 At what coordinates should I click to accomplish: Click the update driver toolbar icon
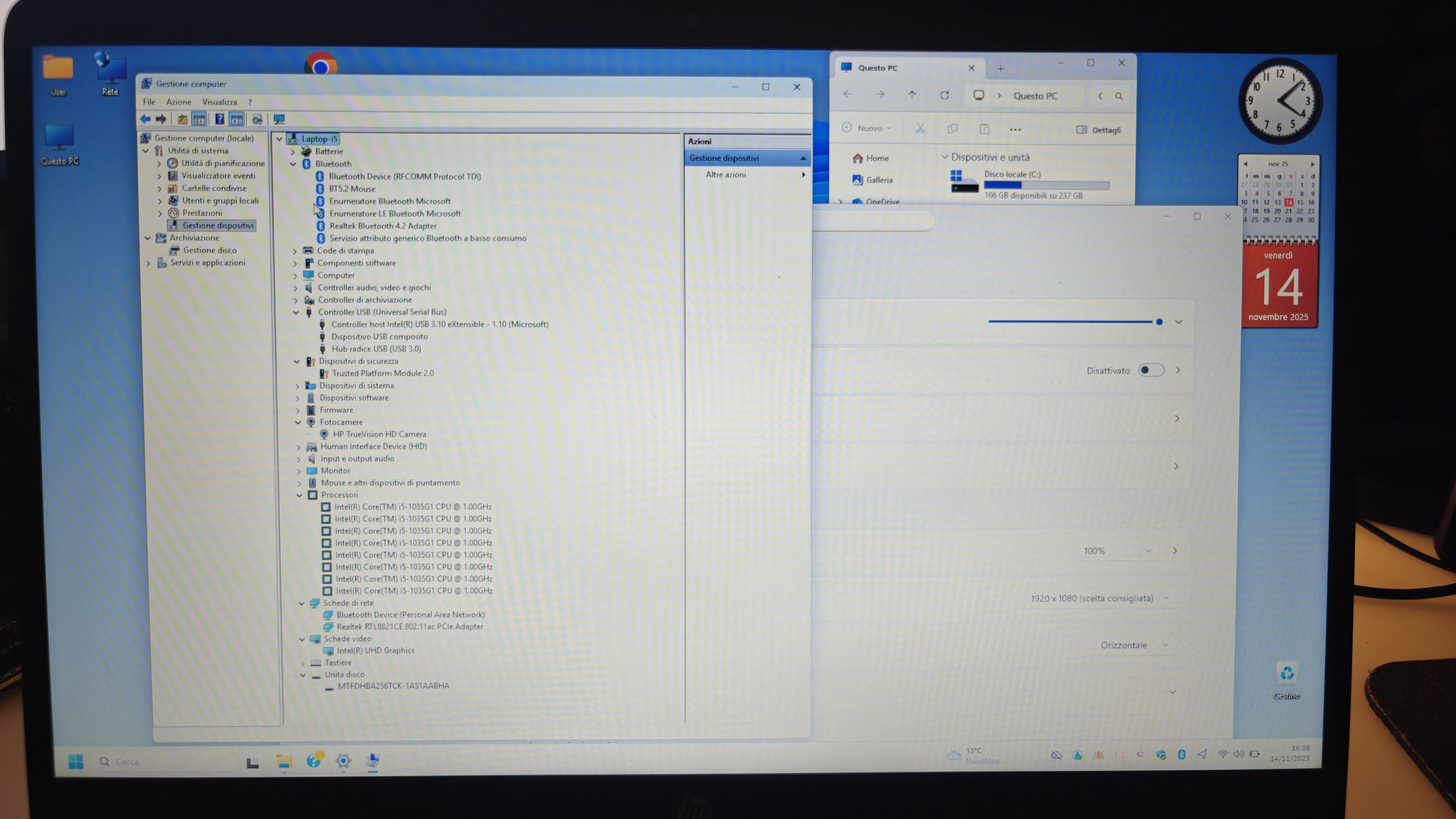point(257,119)
